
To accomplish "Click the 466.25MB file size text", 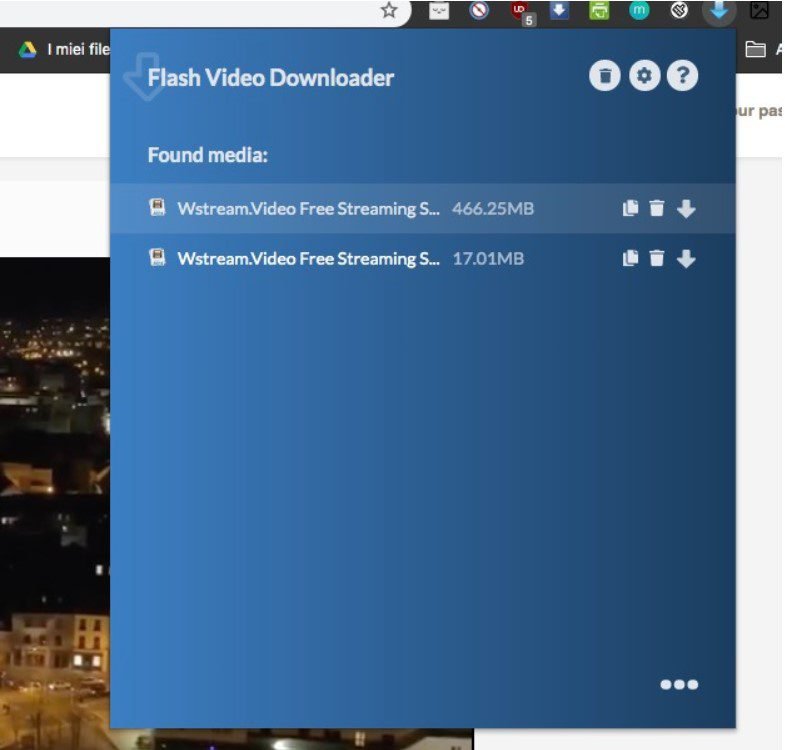I will (x=493, y=208).
